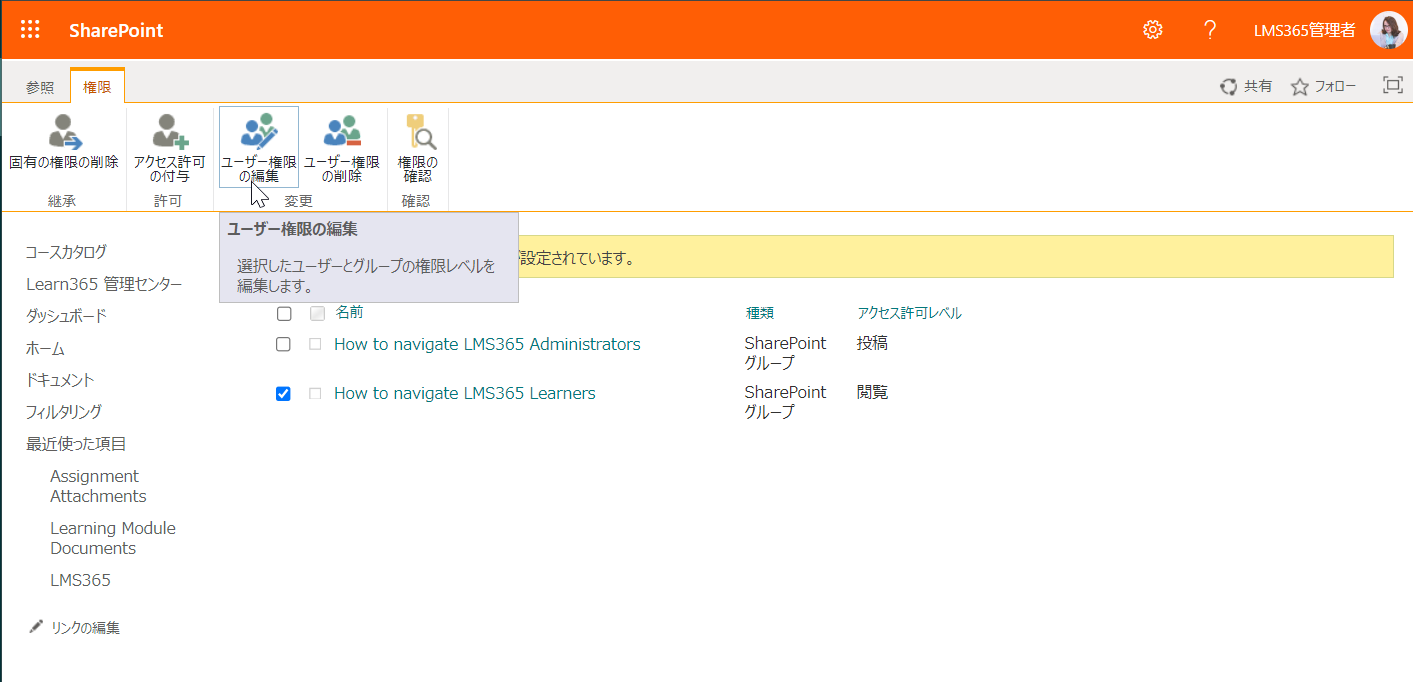This screenshot has width=1413, height=682.
Task: Click the 固有の権限の削除 ribbon icon
Action: (x=64, y=132)
